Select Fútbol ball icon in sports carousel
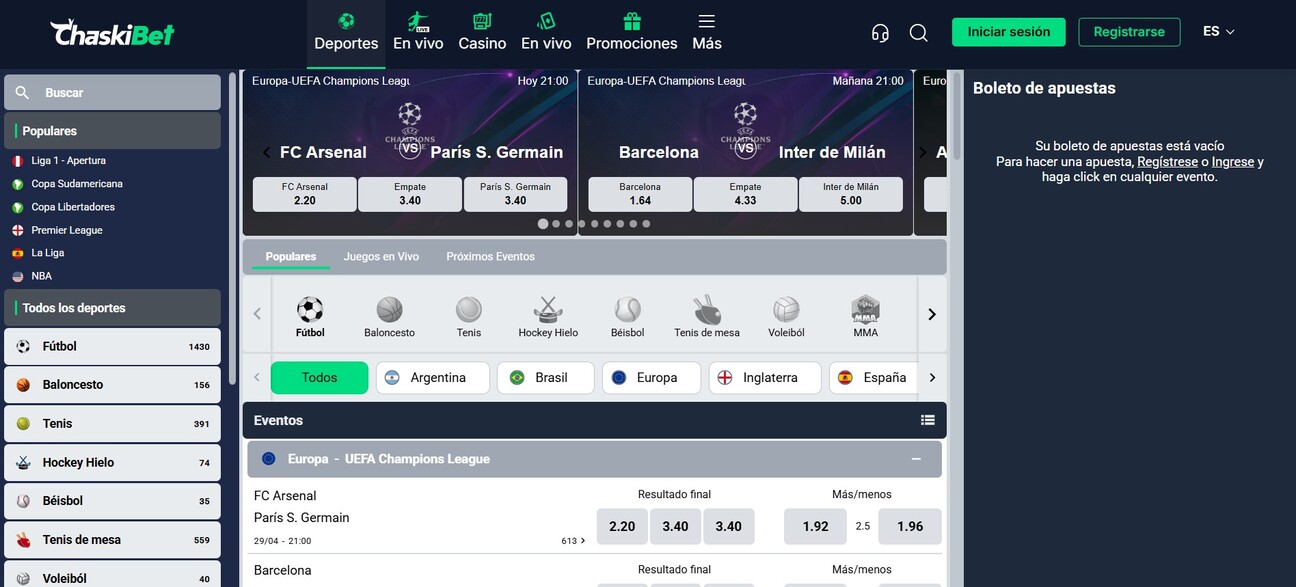This screenshot has width=1296, height=587. pos(310,309)
